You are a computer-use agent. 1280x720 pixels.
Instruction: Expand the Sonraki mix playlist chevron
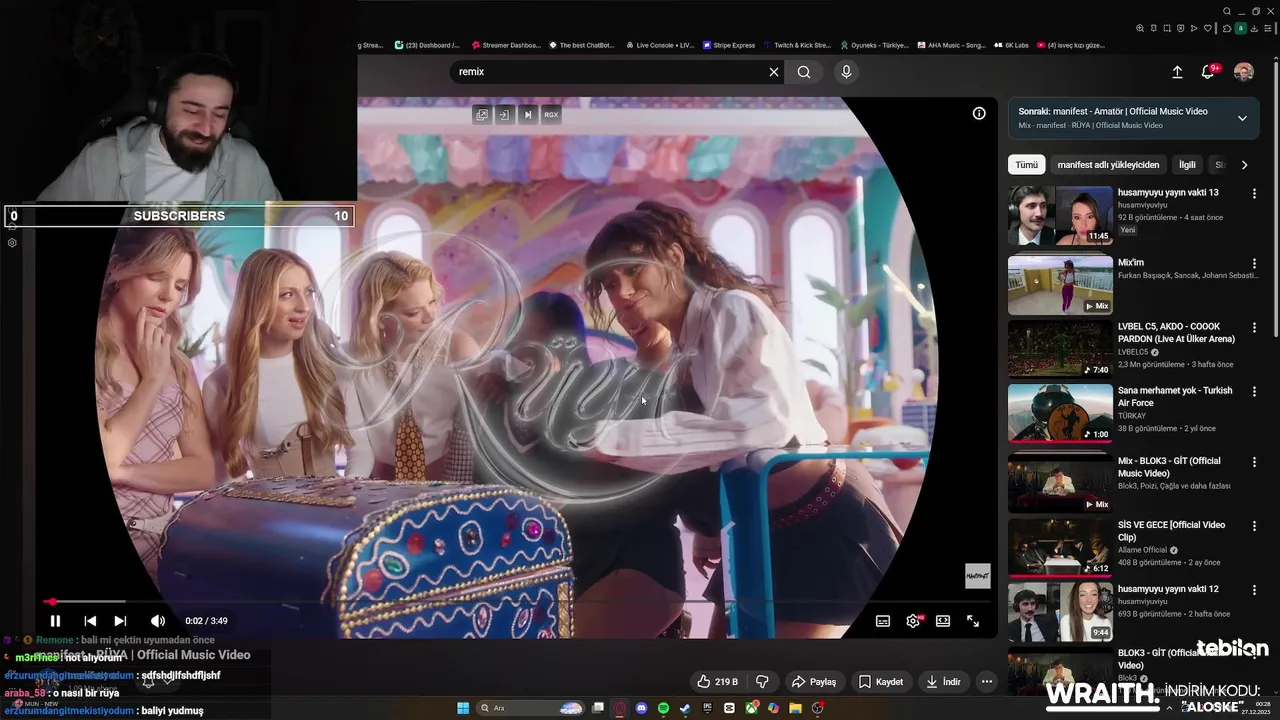[x=1242, y=118]
